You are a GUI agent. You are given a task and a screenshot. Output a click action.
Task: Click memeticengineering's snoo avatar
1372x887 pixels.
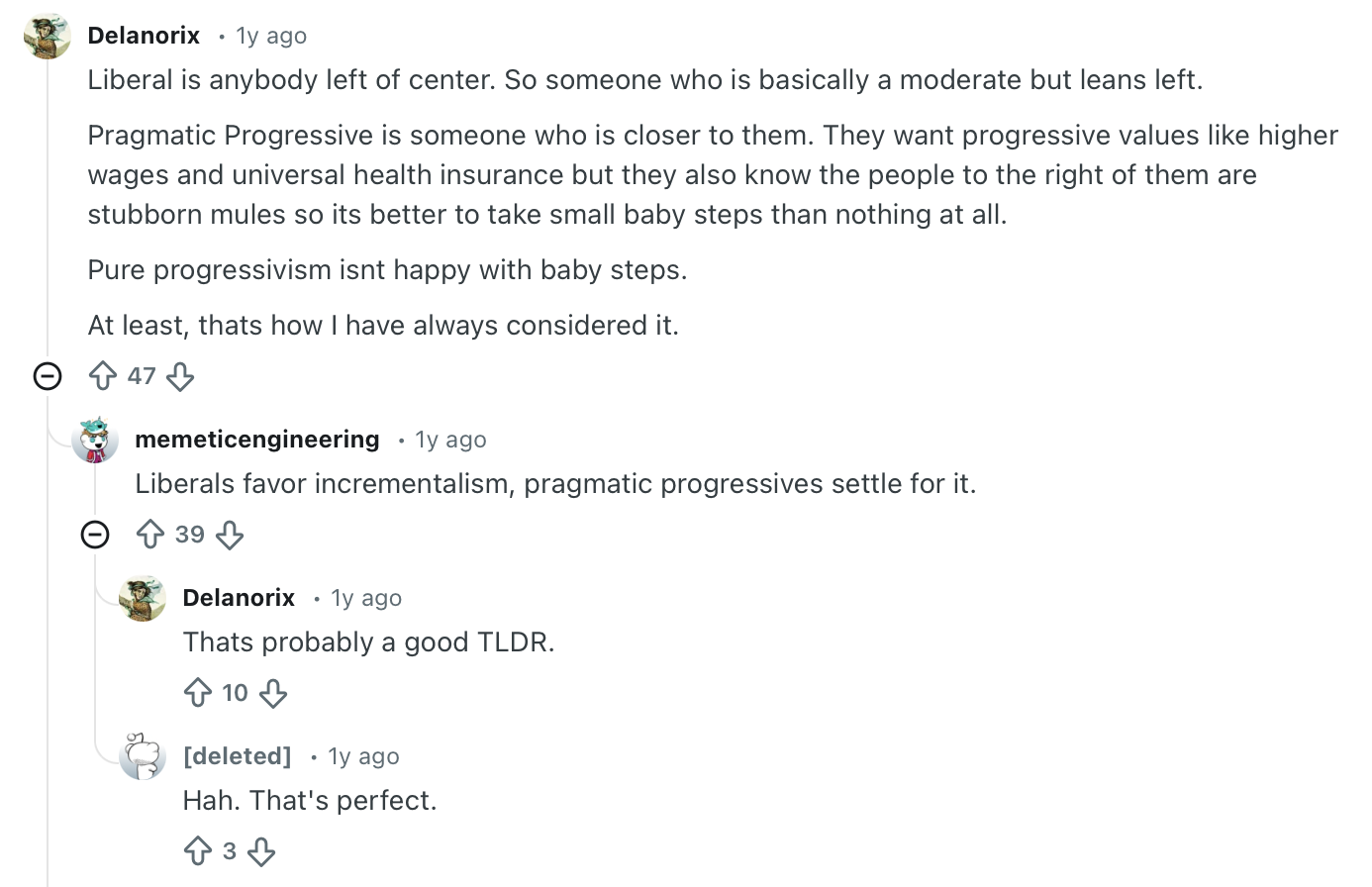95,441
